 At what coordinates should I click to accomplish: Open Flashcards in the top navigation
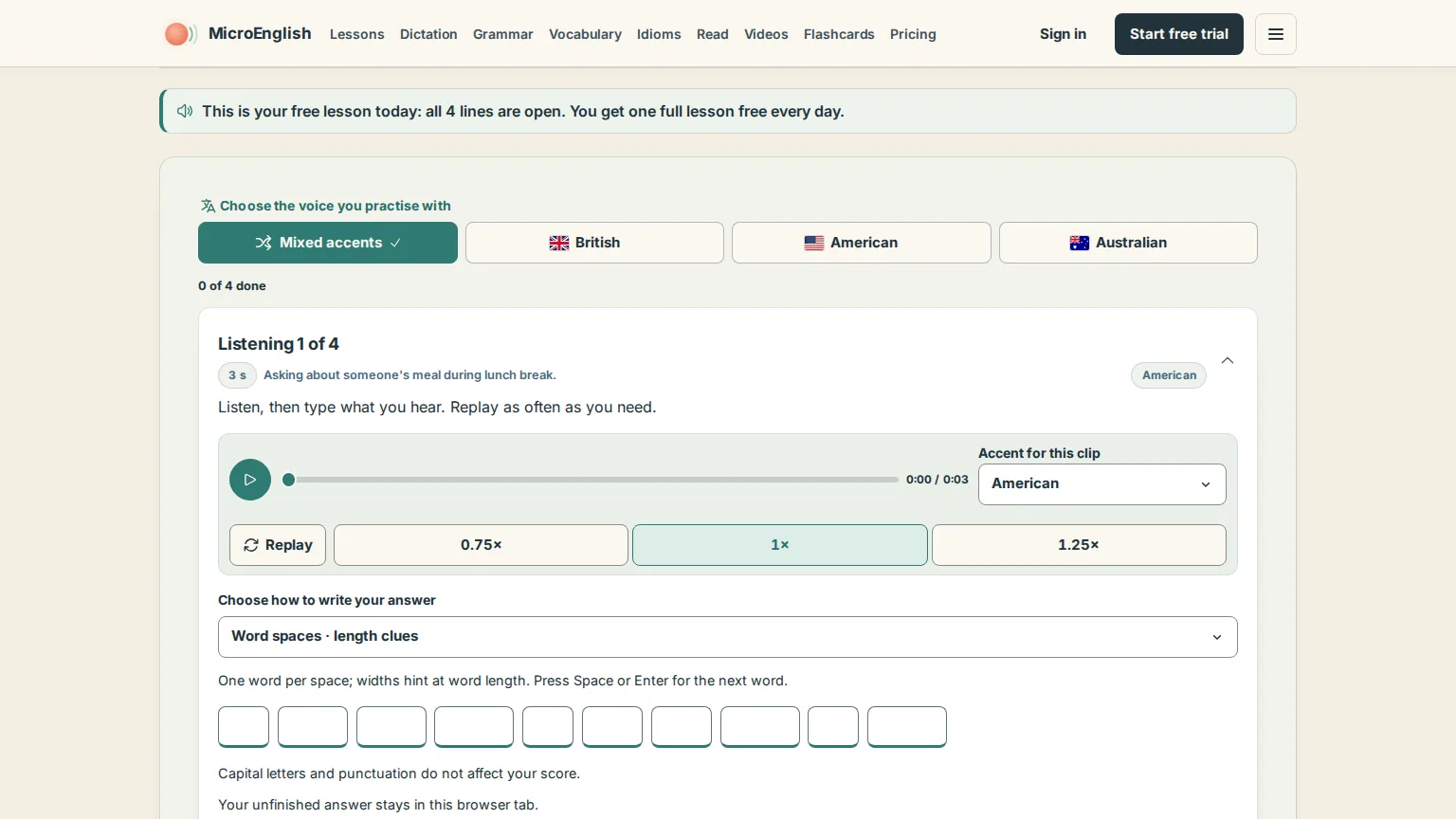(x=839, y=34)
